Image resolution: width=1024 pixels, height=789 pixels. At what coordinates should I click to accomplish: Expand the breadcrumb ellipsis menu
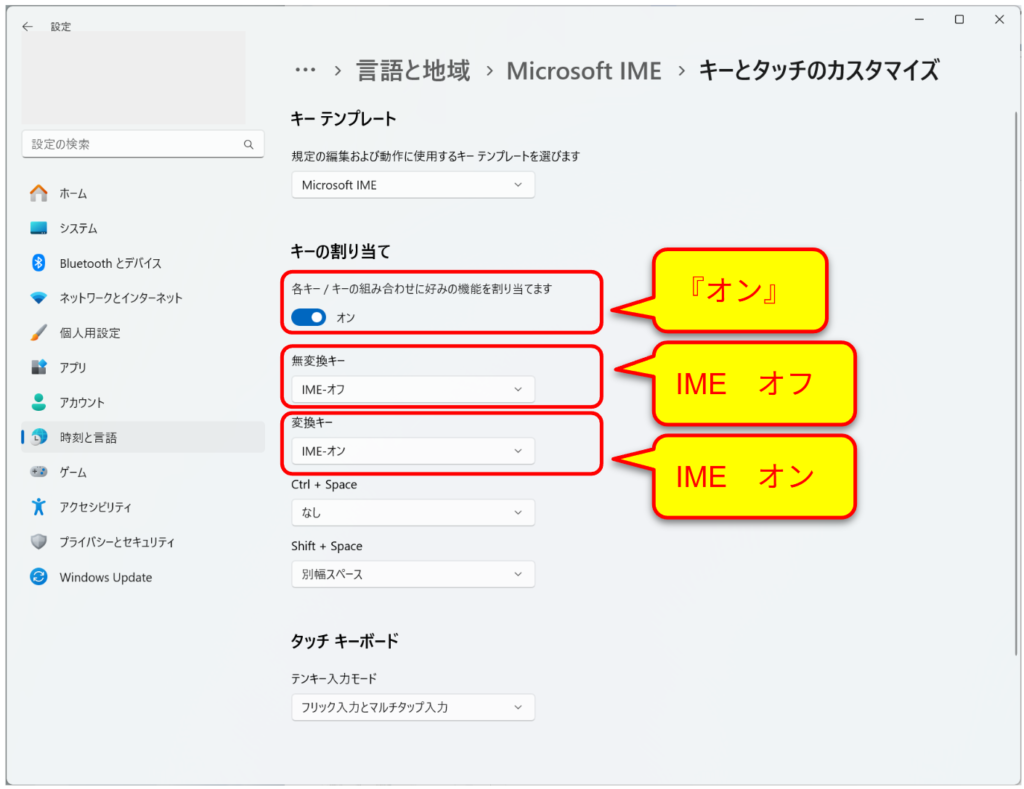click(305, 70)
